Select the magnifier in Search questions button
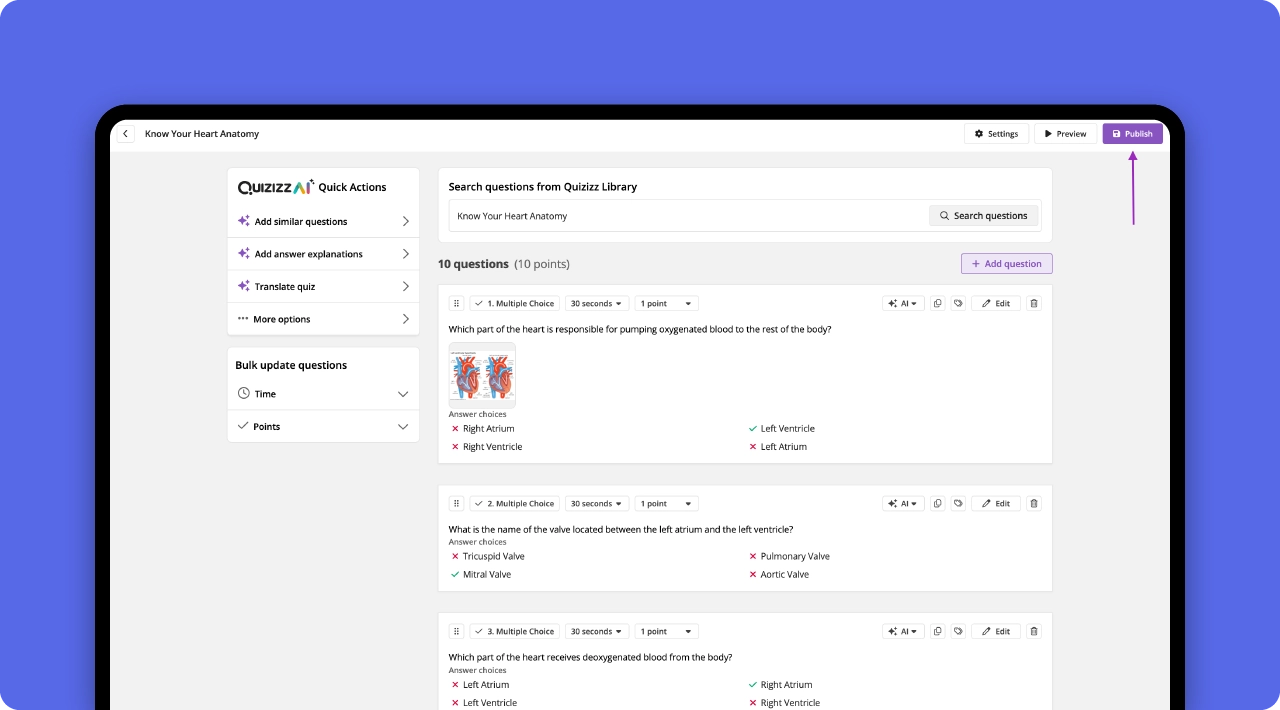 point(943,215)
